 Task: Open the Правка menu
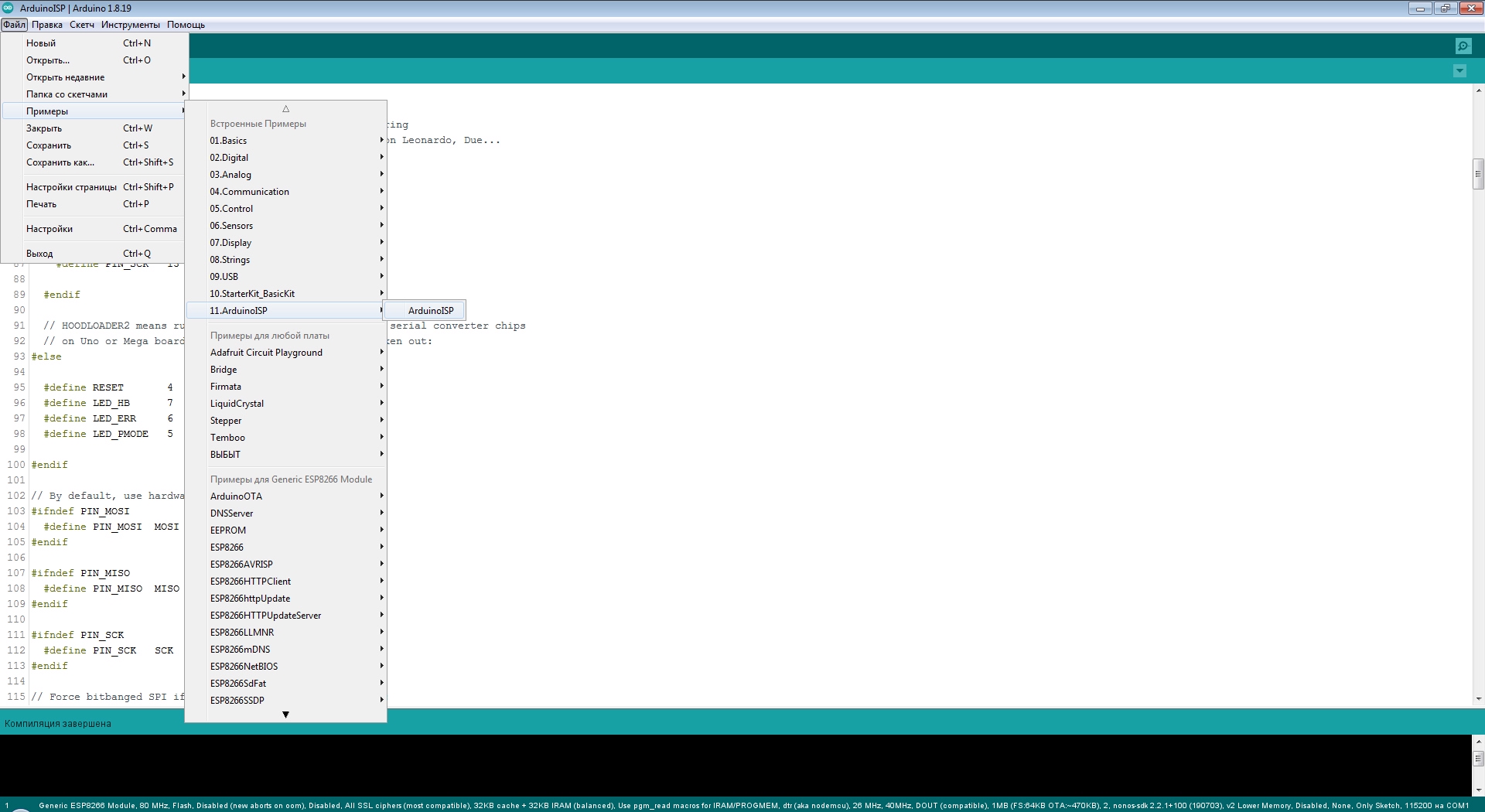(x=47, y=25)
